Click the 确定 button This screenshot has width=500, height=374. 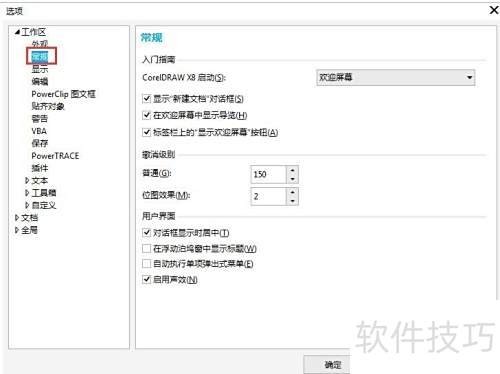pos(327,365)
